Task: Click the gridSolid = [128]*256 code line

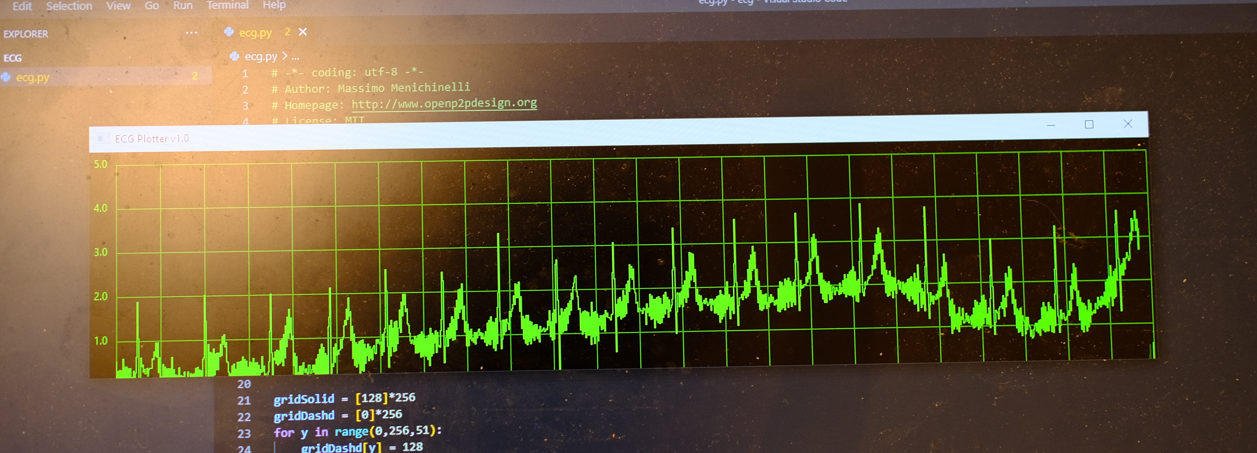Action: pos(344,399)
